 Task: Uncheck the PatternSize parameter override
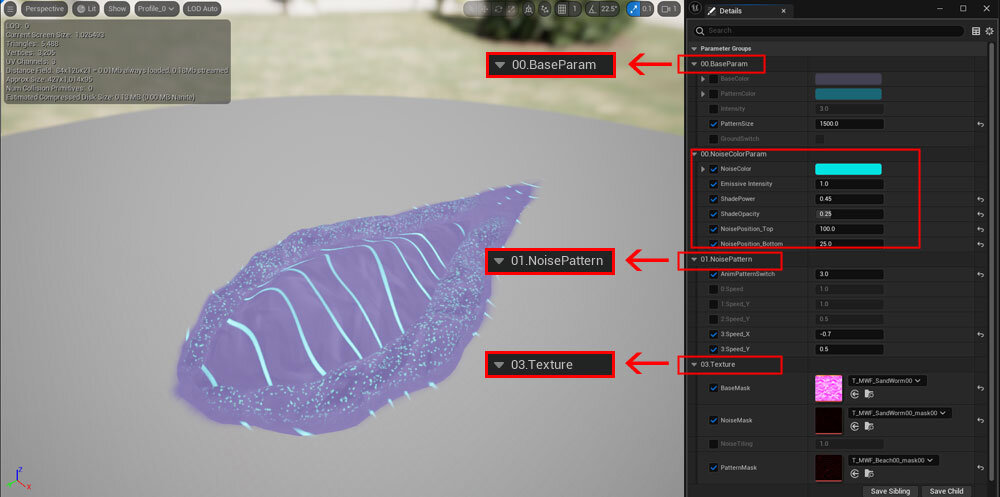tap(713, 124)
